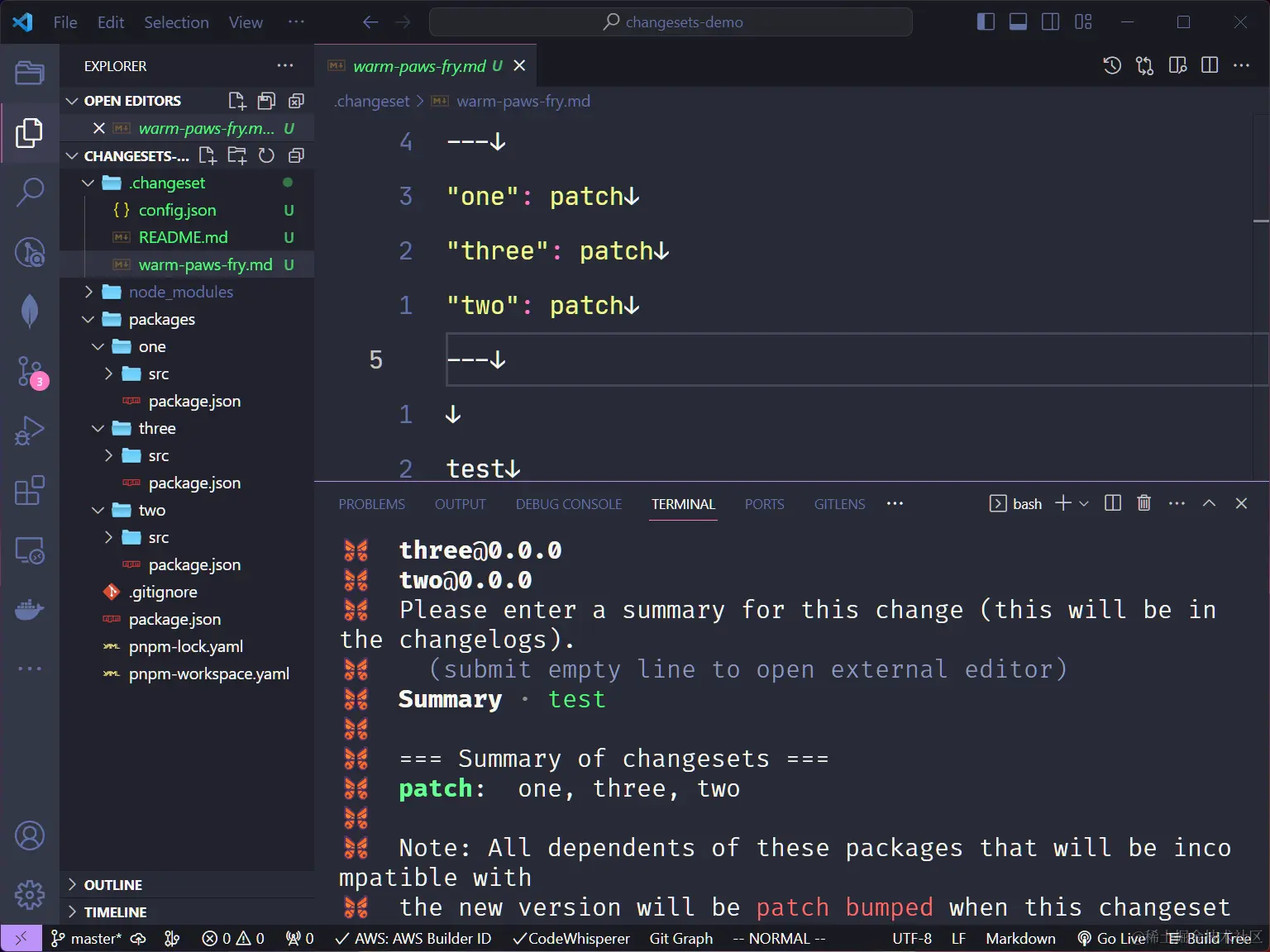Viewport: 1270px width, 952px height.
Task: Open file history timeline icon in editor toolbar
Action: pyautogui.click(x=1112, y=65)
